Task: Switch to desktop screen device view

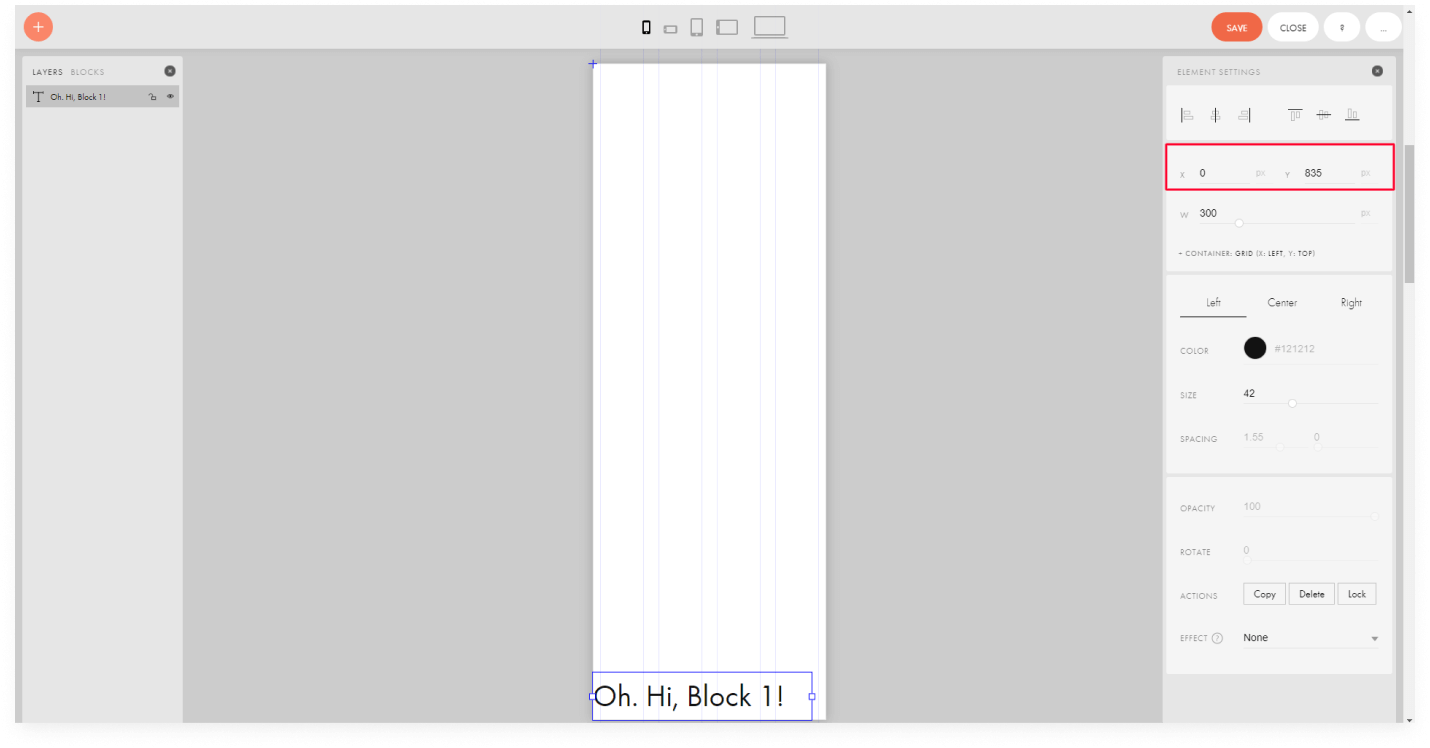Action: [x=769, y=27]
